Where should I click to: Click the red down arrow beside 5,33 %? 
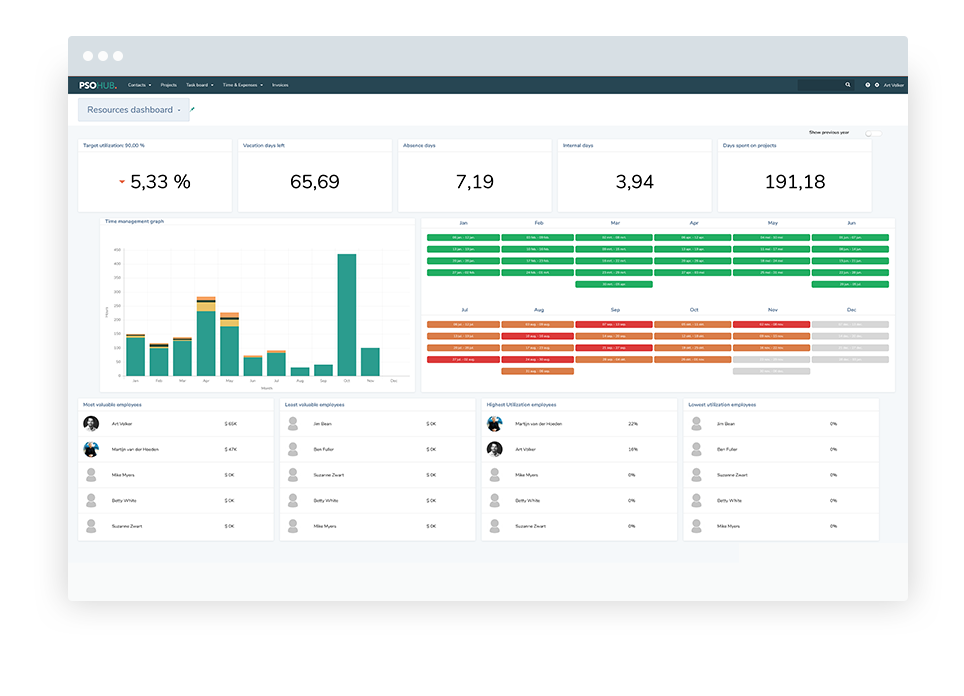[122, 182]
